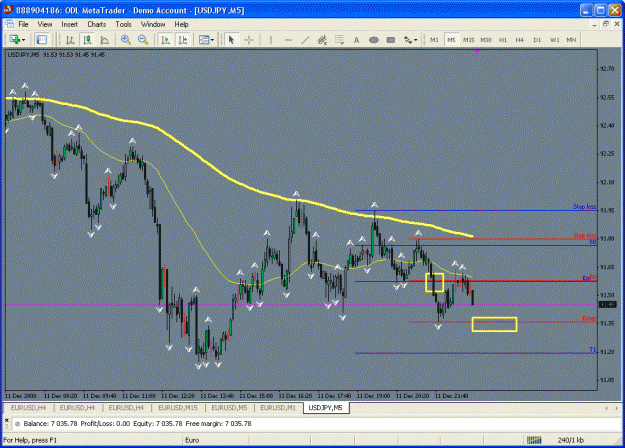Click the Euro profile status field
The width and height of the screenshot is (625, 448).
192,440
